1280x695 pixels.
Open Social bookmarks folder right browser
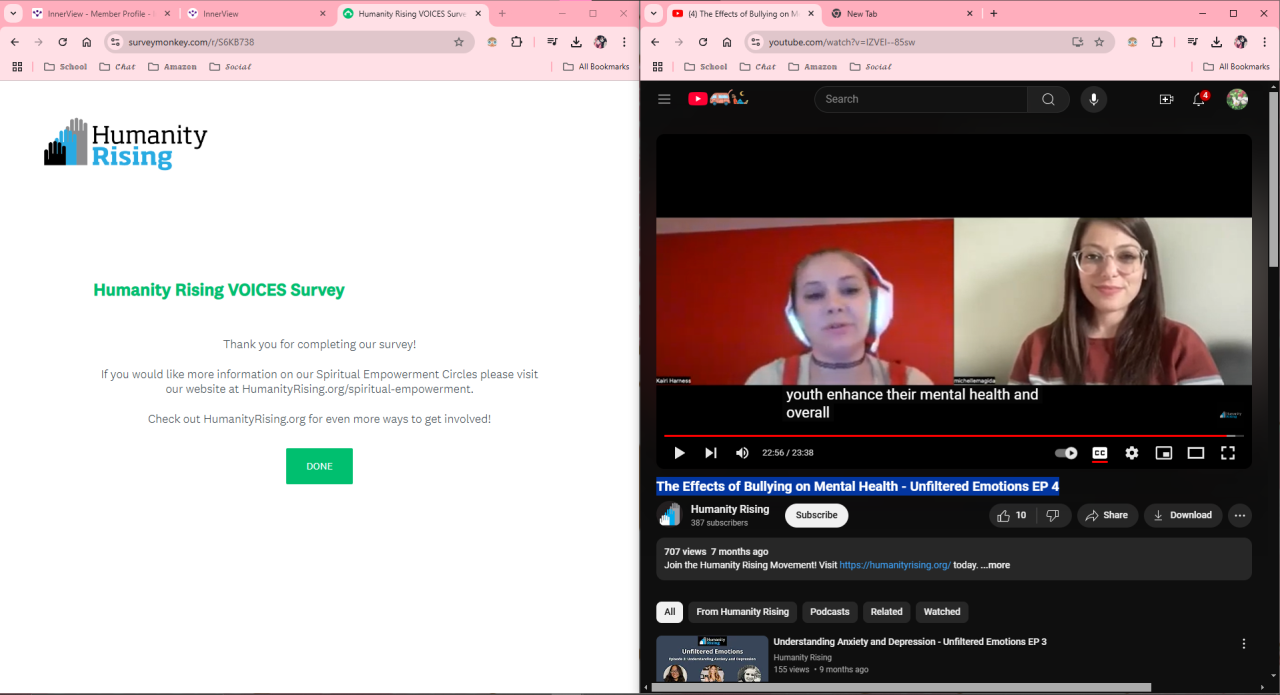[x=870, y=67]
